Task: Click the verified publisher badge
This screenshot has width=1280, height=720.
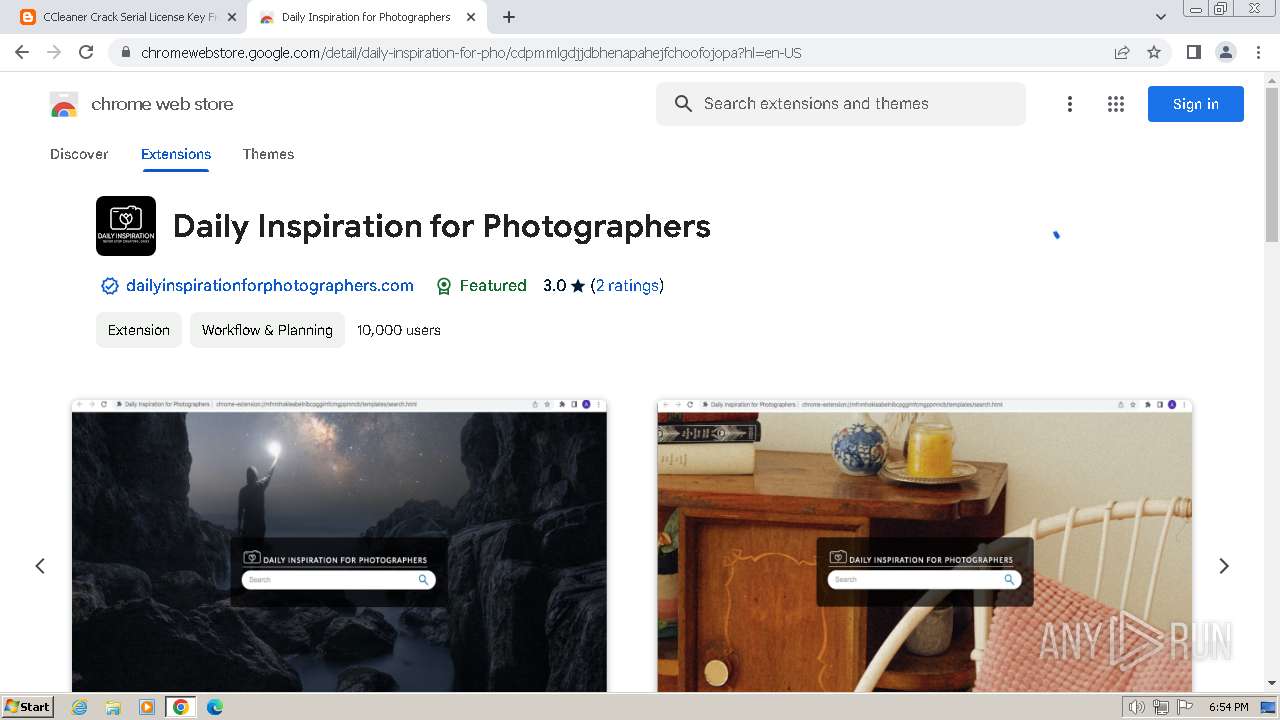Action: click(110, 286)
